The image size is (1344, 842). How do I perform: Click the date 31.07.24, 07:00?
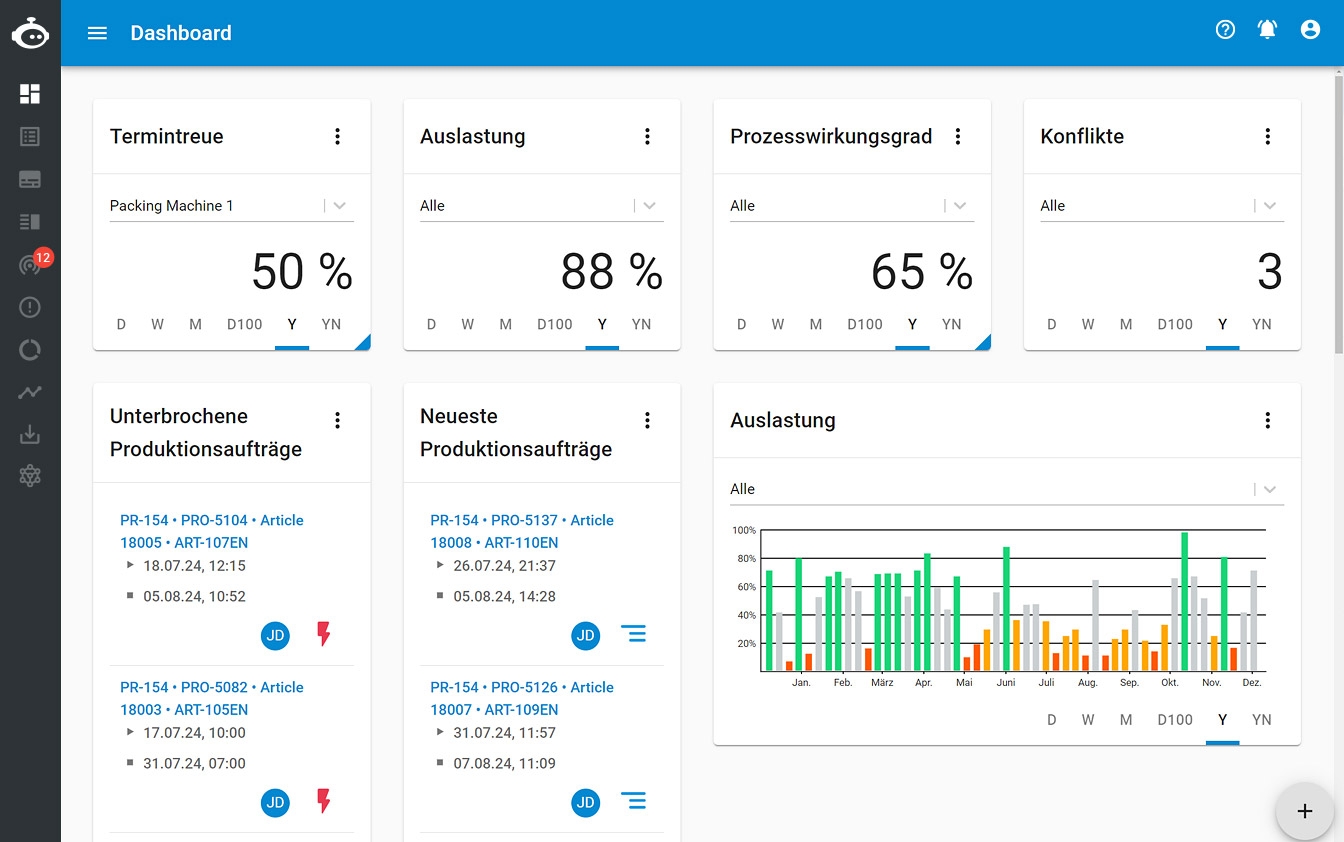[194, 764]
